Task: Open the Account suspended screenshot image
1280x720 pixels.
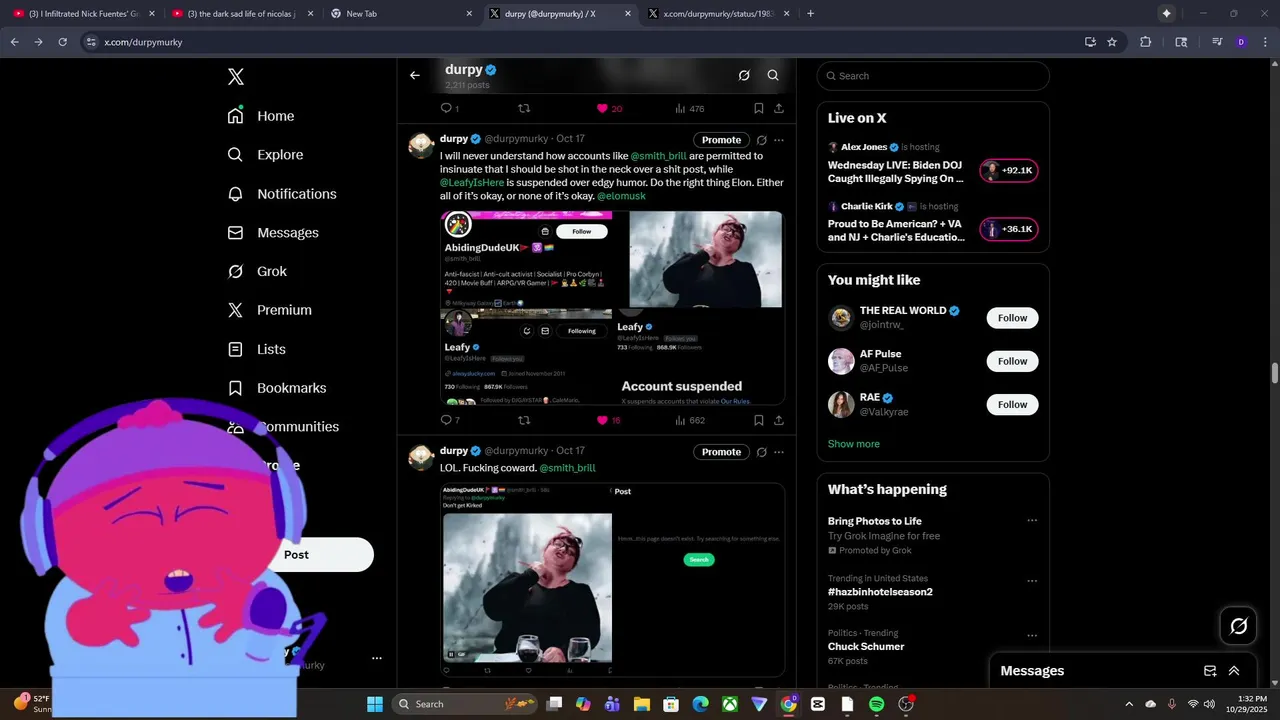Action: click(x=700, y=357)
